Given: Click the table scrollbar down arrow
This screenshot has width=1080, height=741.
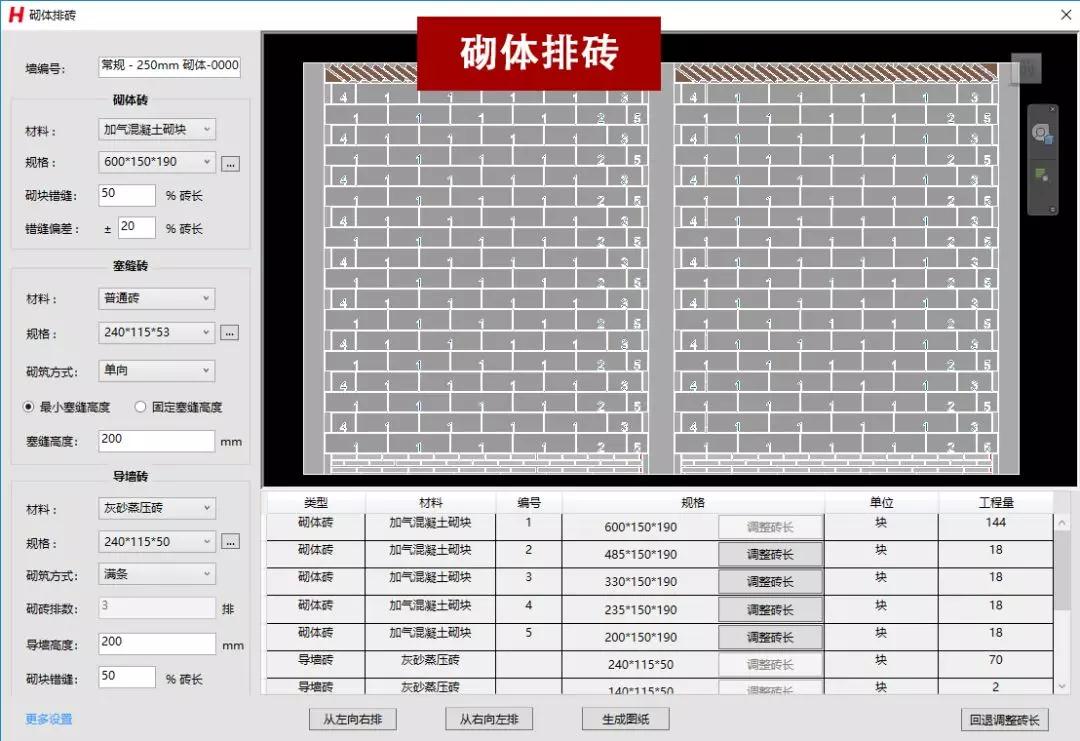Looking at the screenshot, I should (1062, 686).
